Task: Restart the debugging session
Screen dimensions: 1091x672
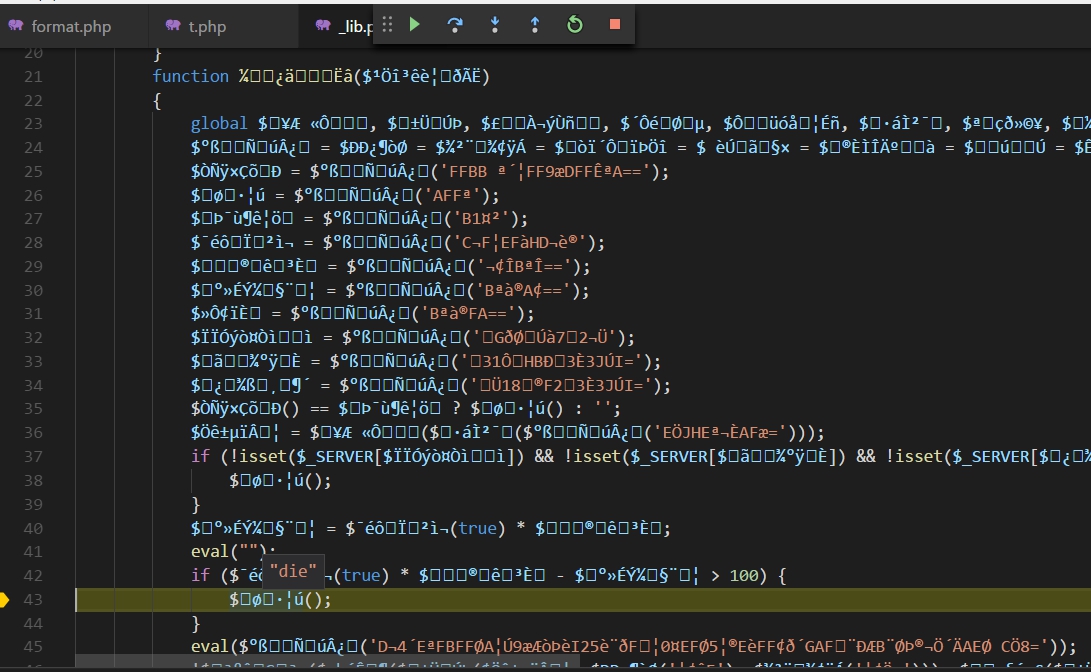Action: [x=575, y=24]
